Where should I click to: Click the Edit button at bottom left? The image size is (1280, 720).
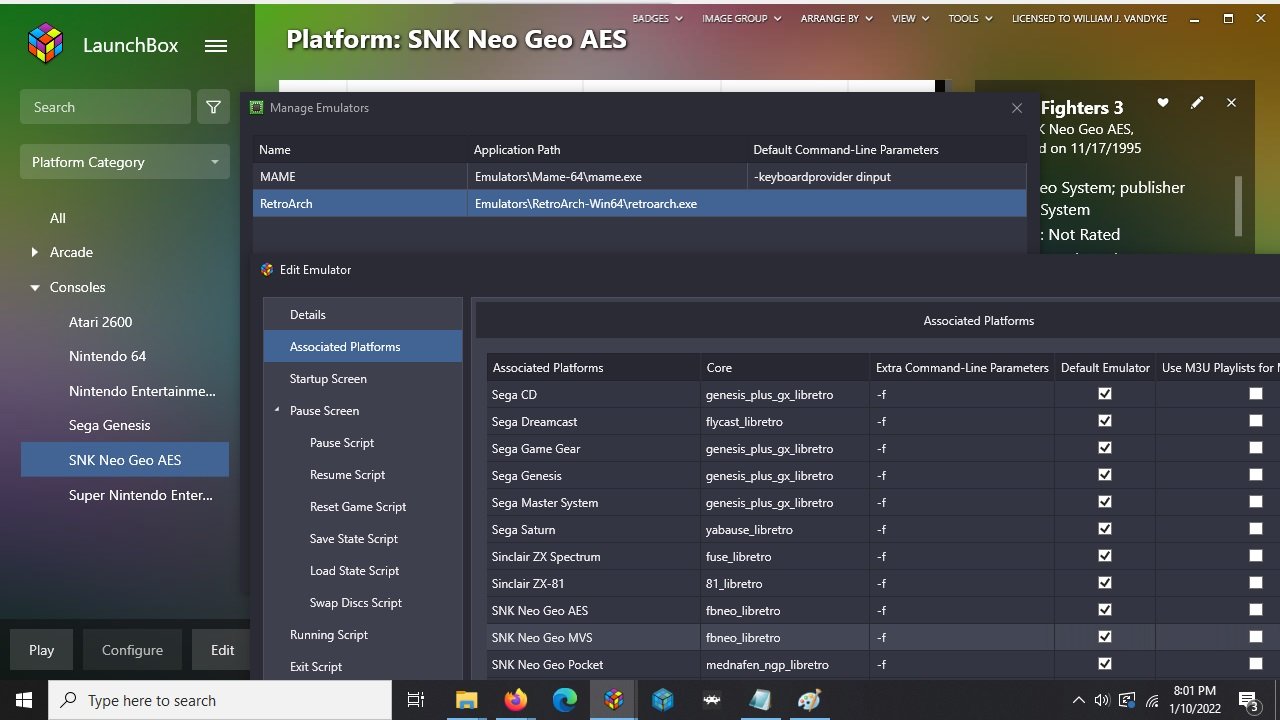click(222, 650)
